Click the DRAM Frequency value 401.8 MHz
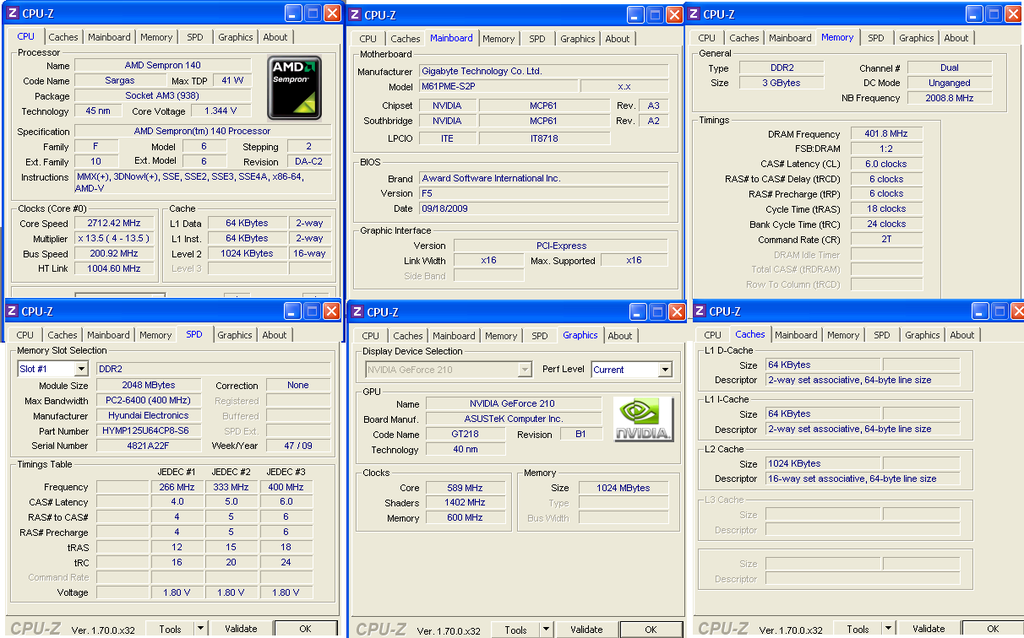Image resolution: width=1024 pixels, height=638 pixels. pyautogui.click(x=886, y=134)
